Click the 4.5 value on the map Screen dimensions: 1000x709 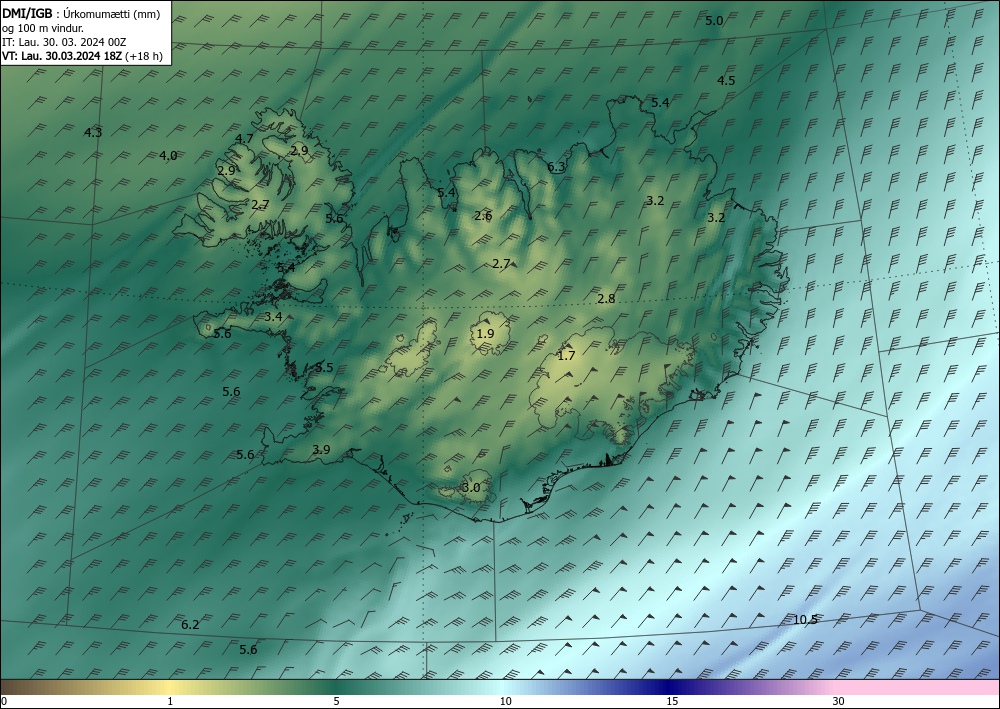(x=726, y=80)
